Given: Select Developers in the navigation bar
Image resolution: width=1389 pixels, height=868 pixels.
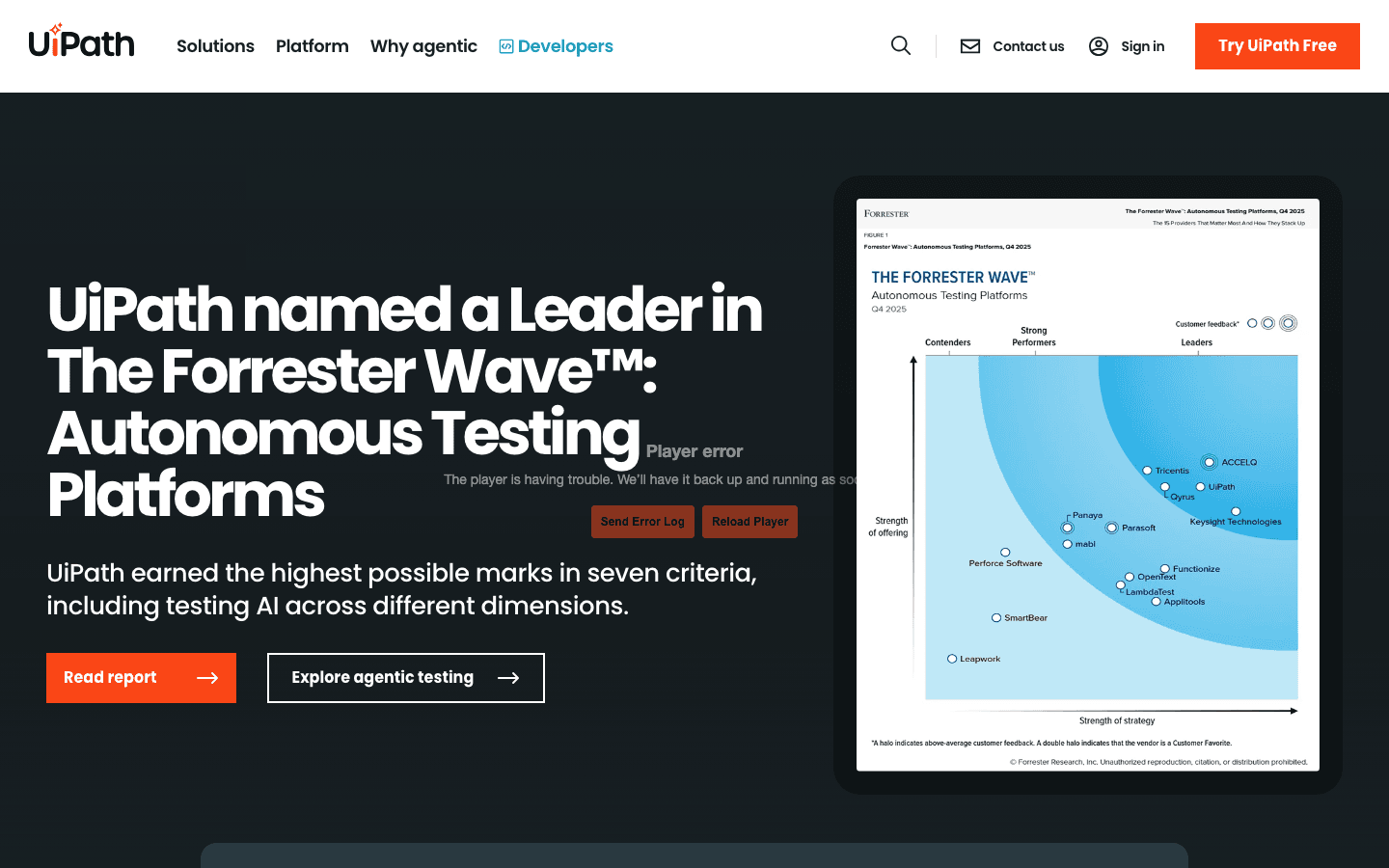Looking at the screenshot, I should [565, 45].
